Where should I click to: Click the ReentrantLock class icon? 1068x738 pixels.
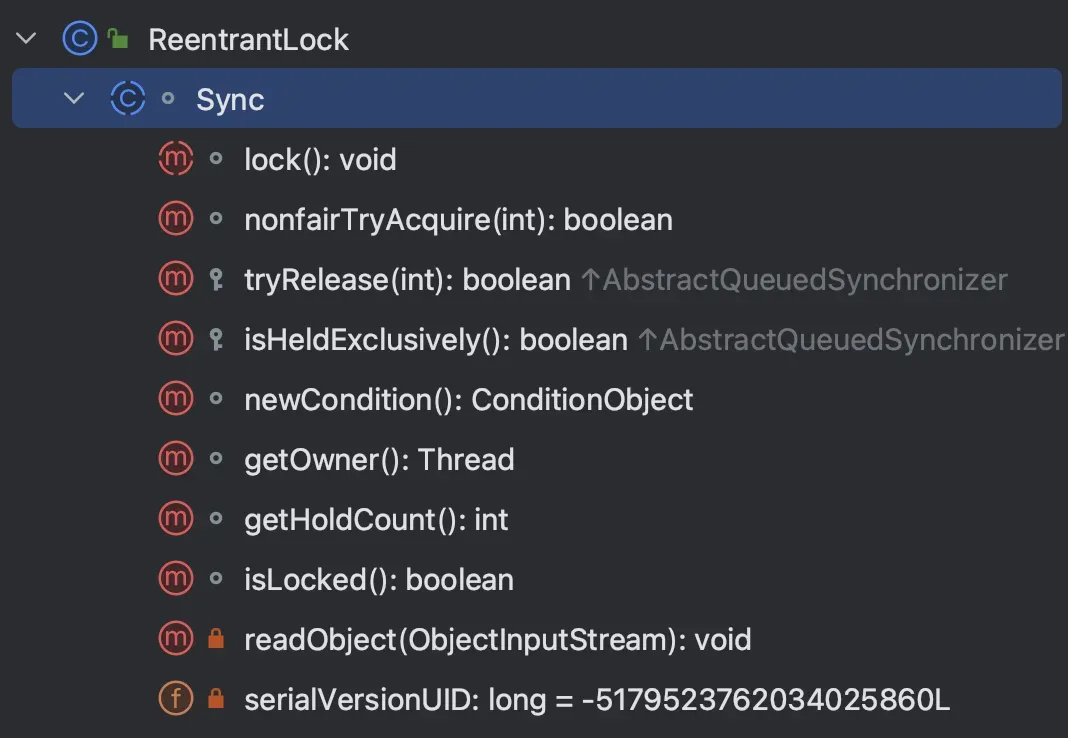(x=78, y=40)
